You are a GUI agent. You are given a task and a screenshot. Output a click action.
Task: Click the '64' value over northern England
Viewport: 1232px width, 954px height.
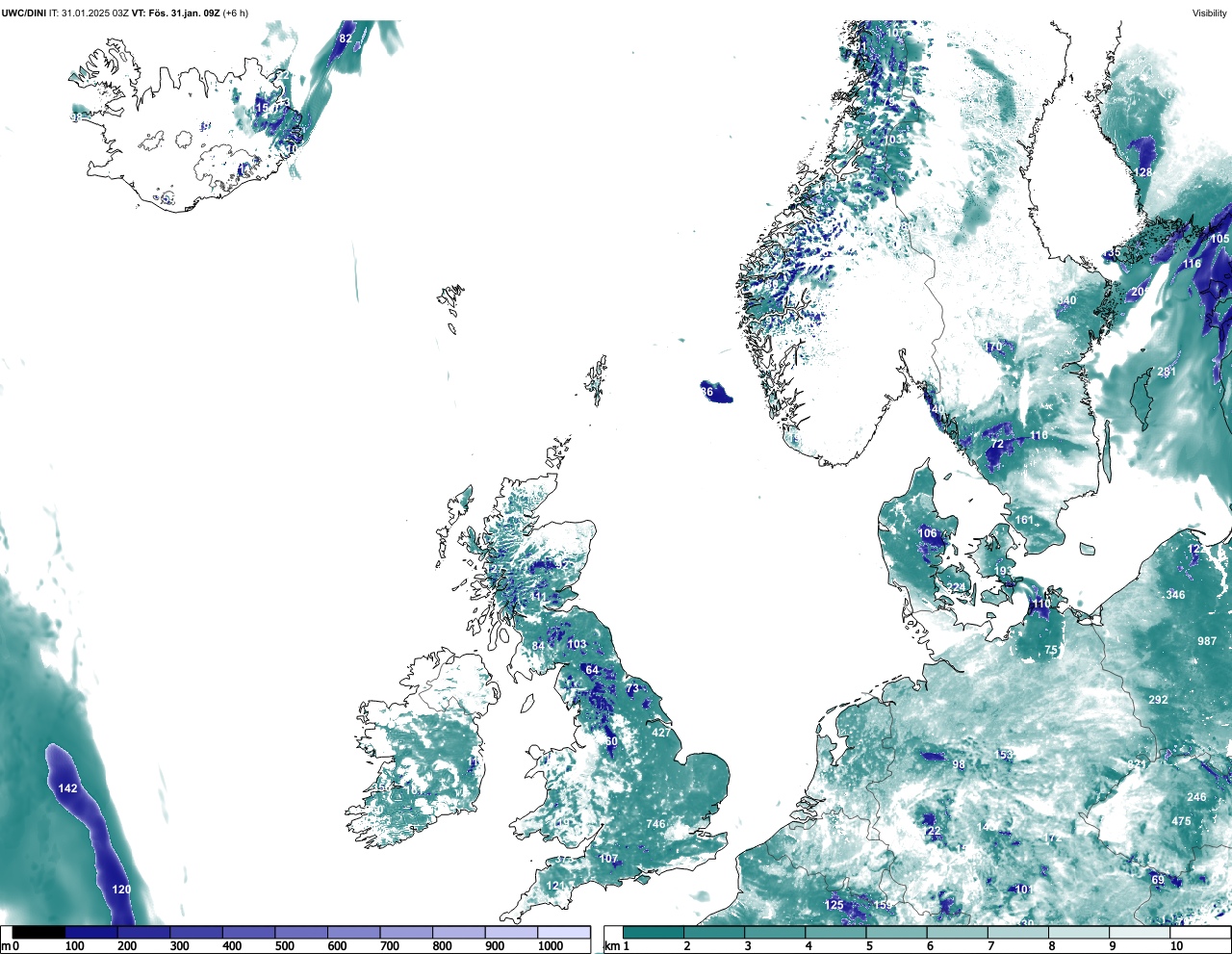tap(592, 670)
